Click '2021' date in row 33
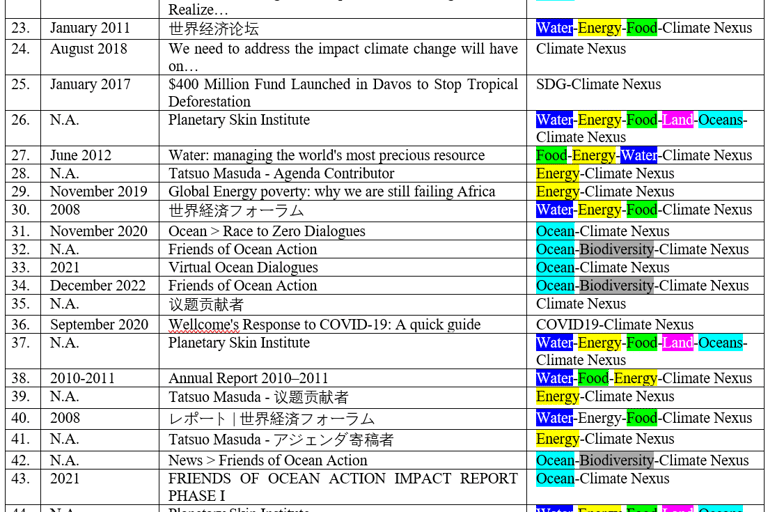The width and height of the screenshot is (768, 512). (x=65, y=268)
